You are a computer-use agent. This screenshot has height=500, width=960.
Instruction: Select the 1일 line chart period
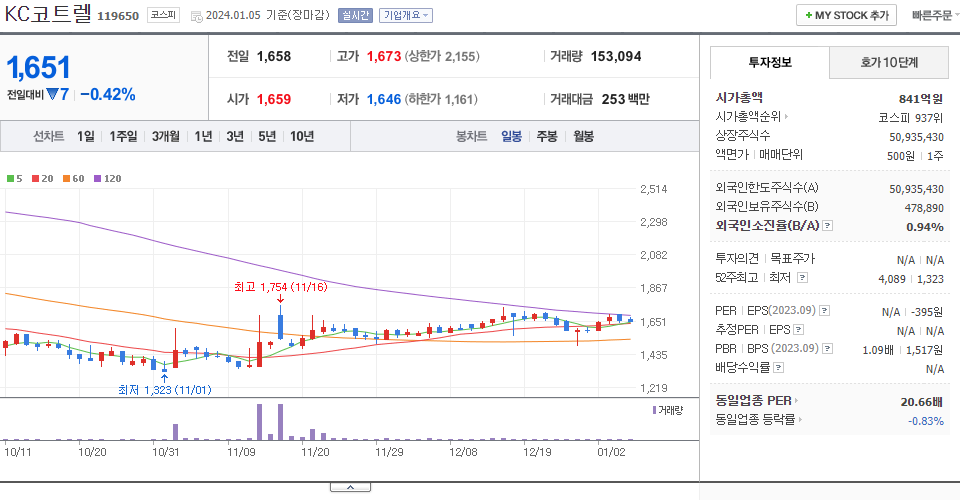pos(86,136)
